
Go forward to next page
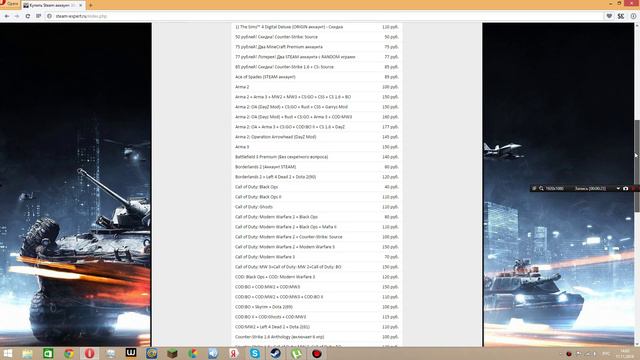click(17, 16)
